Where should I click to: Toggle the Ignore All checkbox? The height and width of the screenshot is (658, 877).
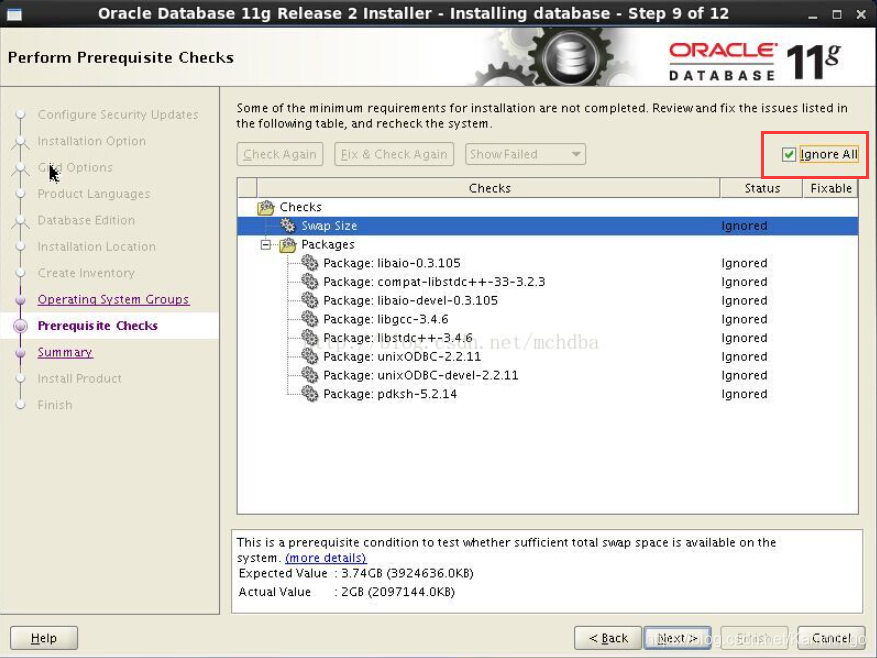pos(789,154)
